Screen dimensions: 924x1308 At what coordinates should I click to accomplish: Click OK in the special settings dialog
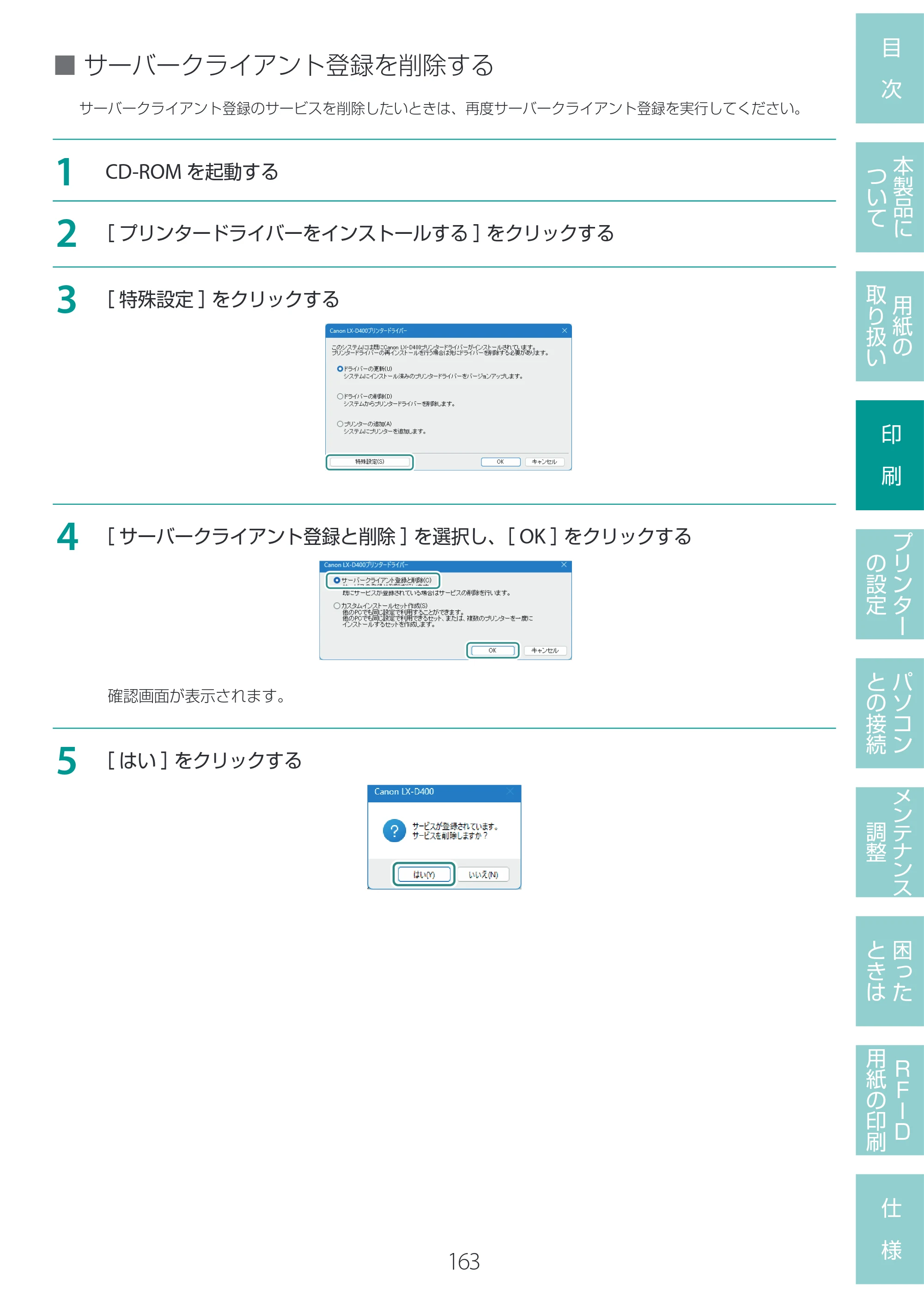coord(492,650)
